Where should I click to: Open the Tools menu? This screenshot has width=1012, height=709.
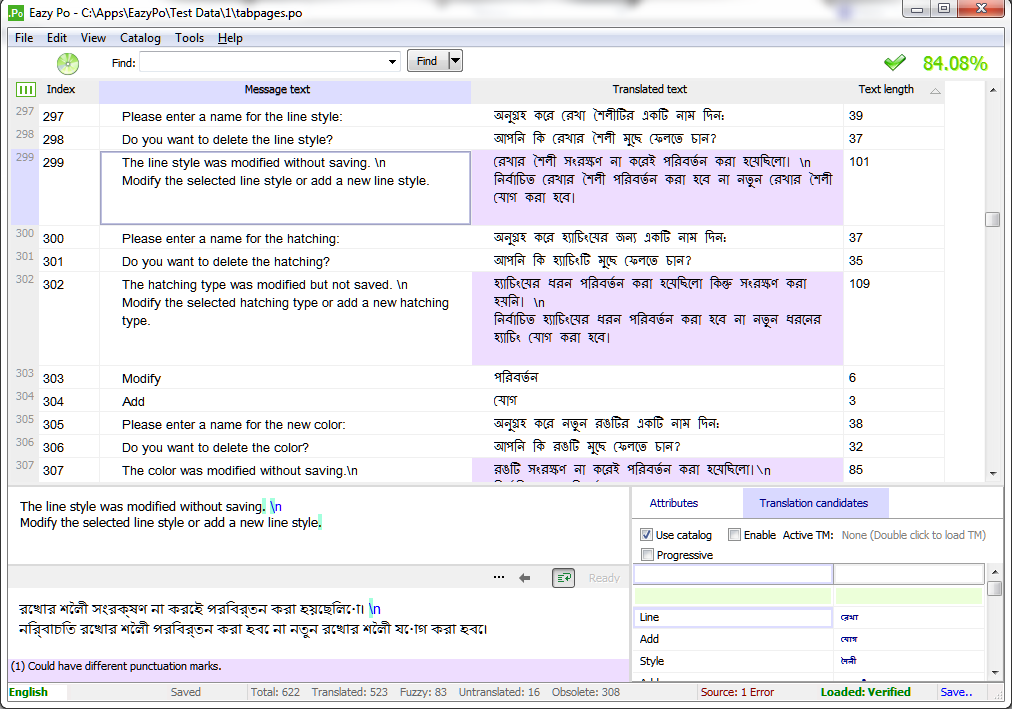189,38
